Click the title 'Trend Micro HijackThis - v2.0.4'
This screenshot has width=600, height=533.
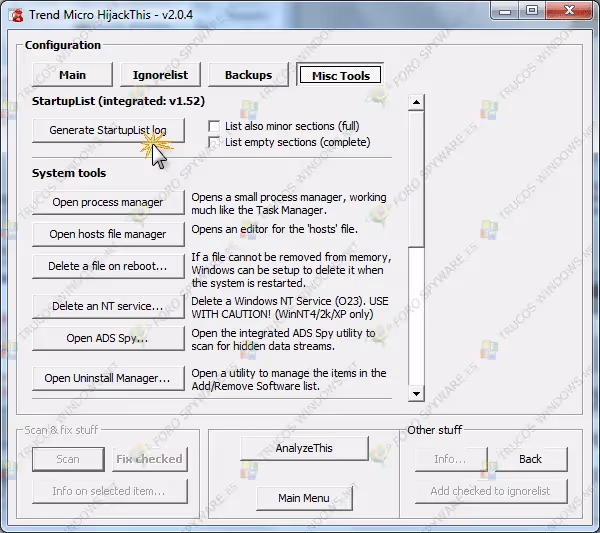[x=111, y=15]
